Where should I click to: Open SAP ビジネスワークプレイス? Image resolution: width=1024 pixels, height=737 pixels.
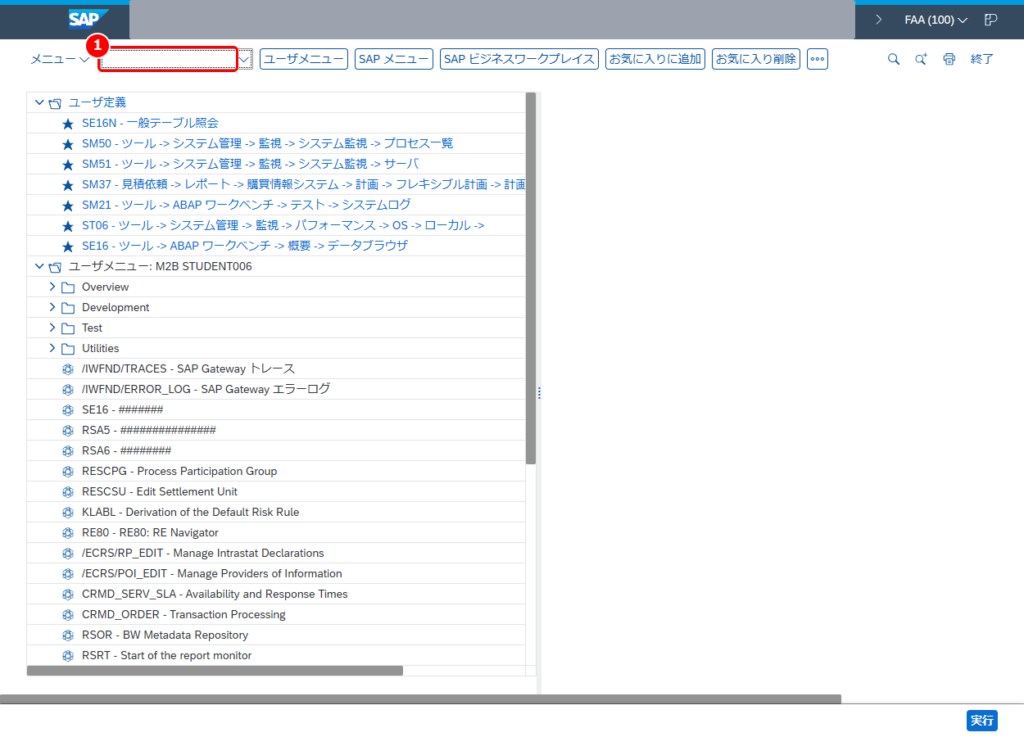(x=519, y=59)
